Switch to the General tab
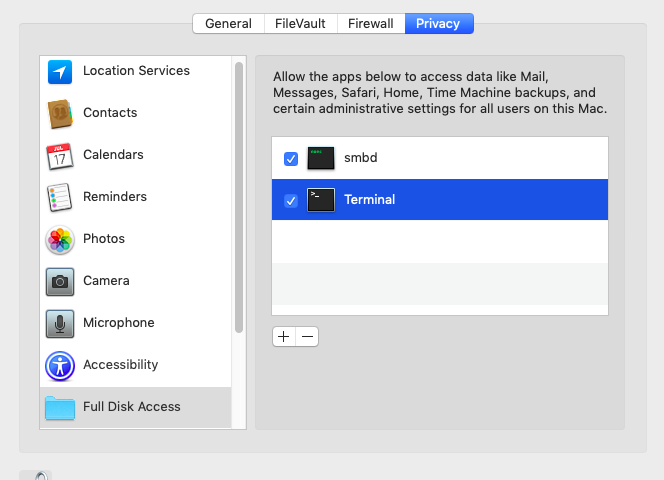664x480 pixels. click(228, 24)
